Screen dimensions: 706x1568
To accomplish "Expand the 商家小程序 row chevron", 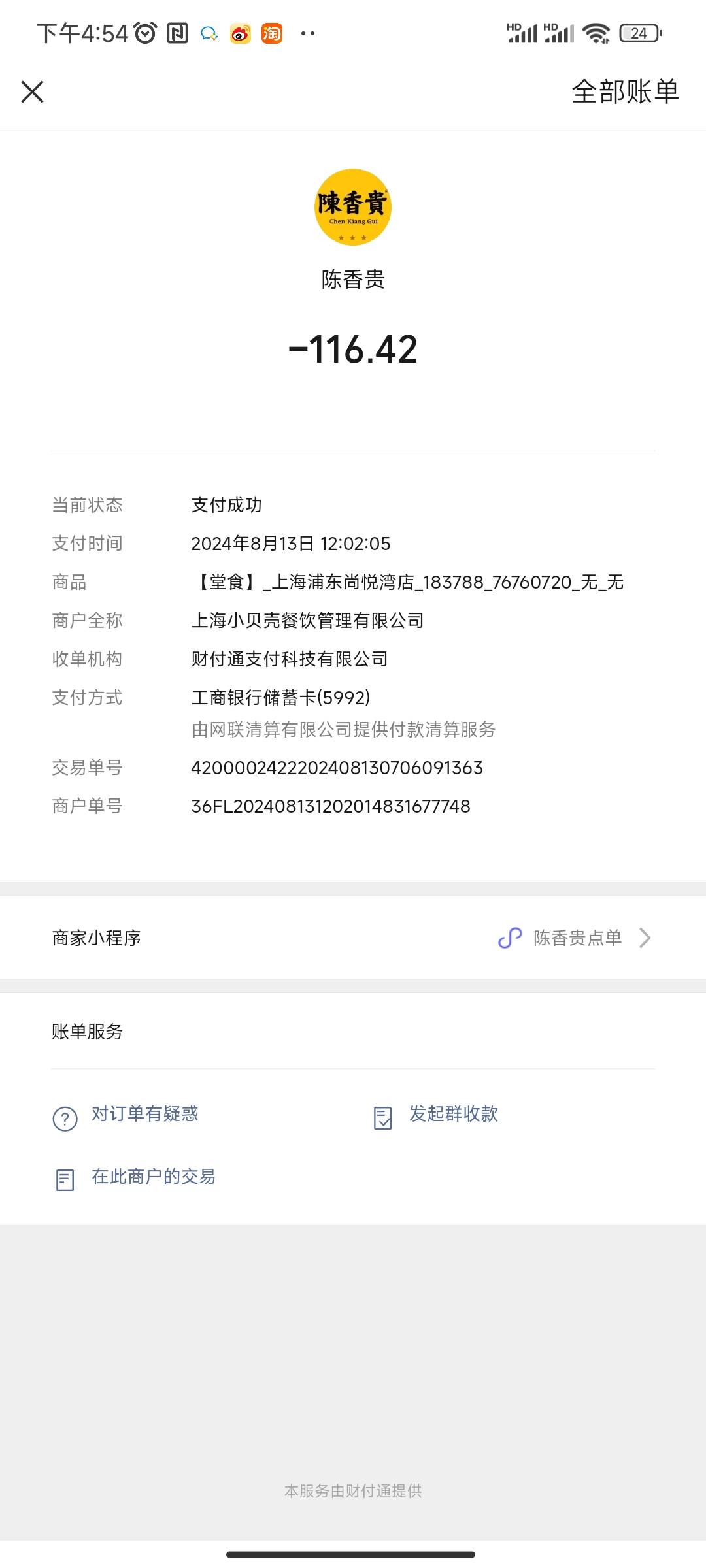I will [645, 938].
